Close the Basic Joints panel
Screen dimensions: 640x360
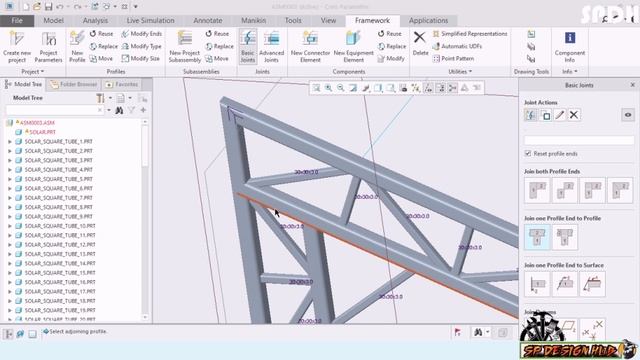click(633, 85)
